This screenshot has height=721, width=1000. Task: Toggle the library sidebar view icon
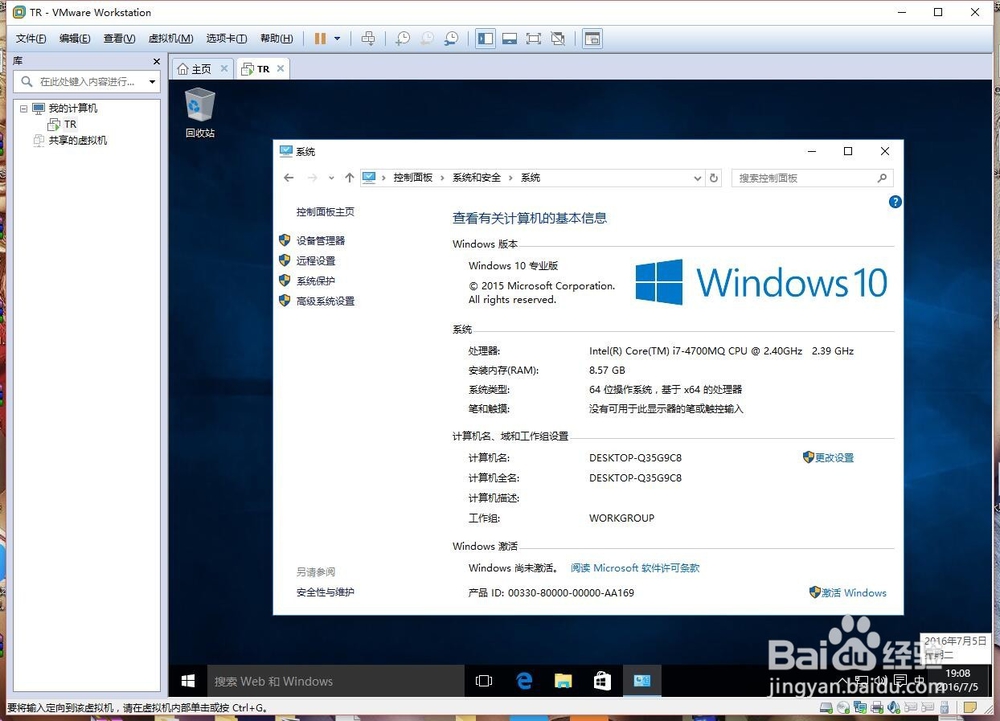point(485,39)
